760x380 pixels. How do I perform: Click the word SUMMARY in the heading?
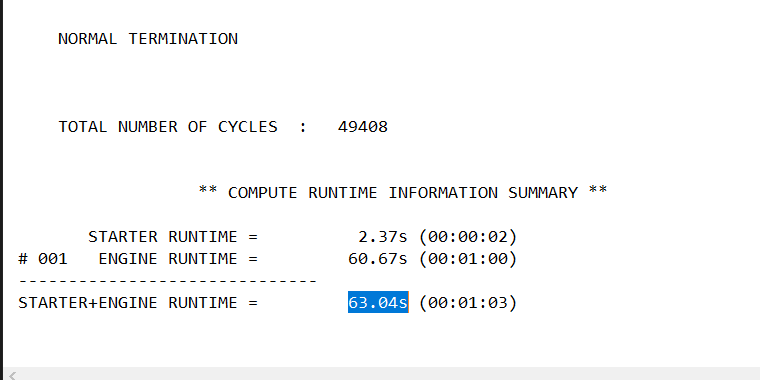[x=543, y=193]
